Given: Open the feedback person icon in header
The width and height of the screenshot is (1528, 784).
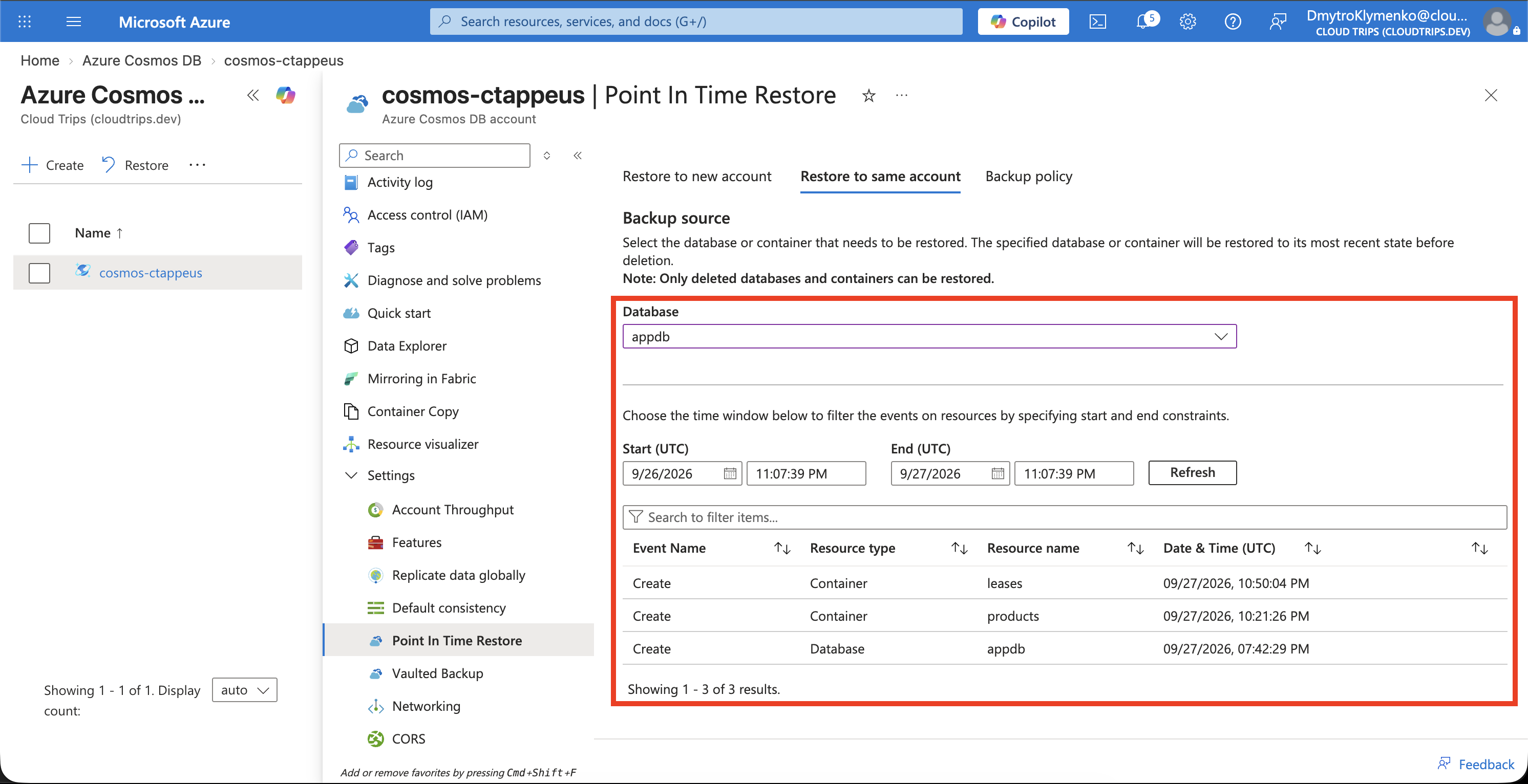Looking at the screenshot, I should [1278, 22].
